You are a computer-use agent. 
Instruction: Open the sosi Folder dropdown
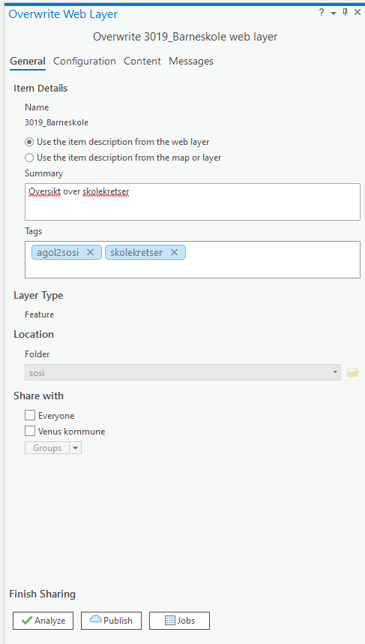pyautogui.click(x=183, y=373)
